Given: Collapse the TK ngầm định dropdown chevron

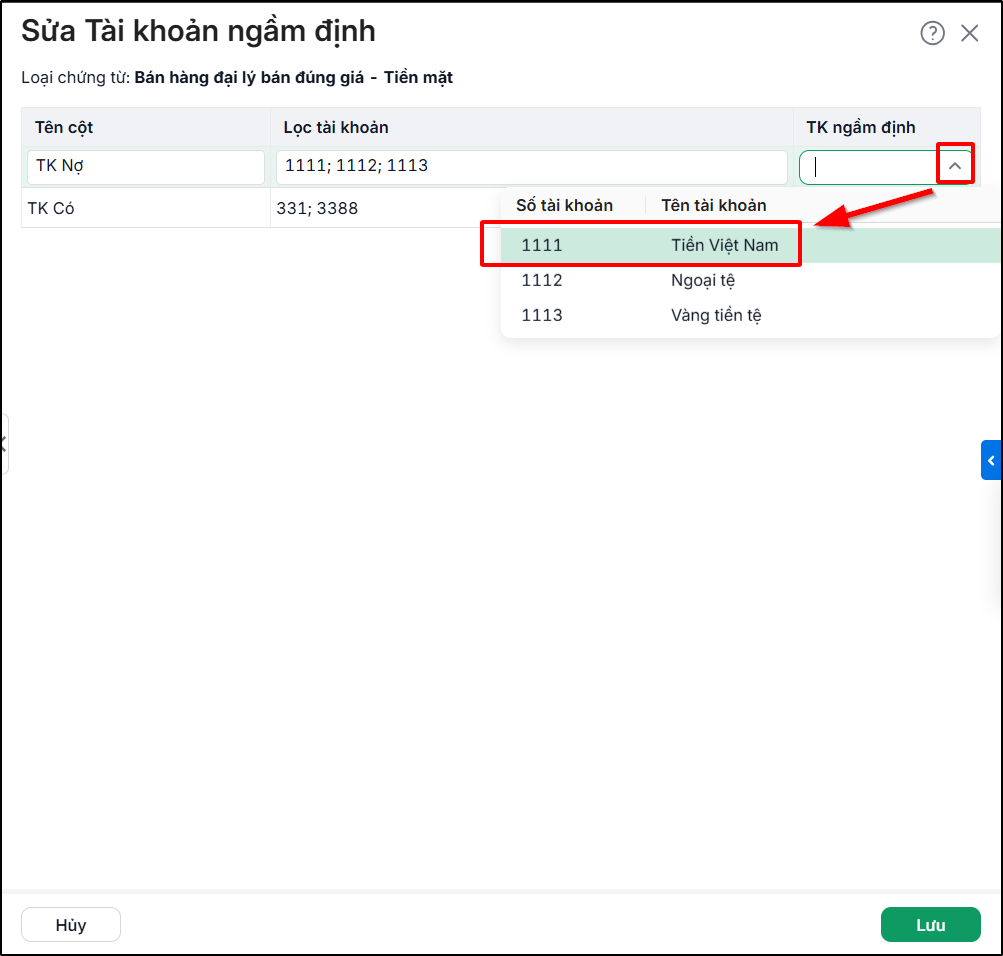Looking at the screenshot, I should (955, 166).
